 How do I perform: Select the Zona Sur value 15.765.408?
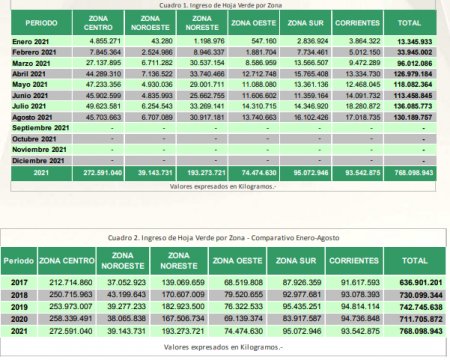[311, 74]
